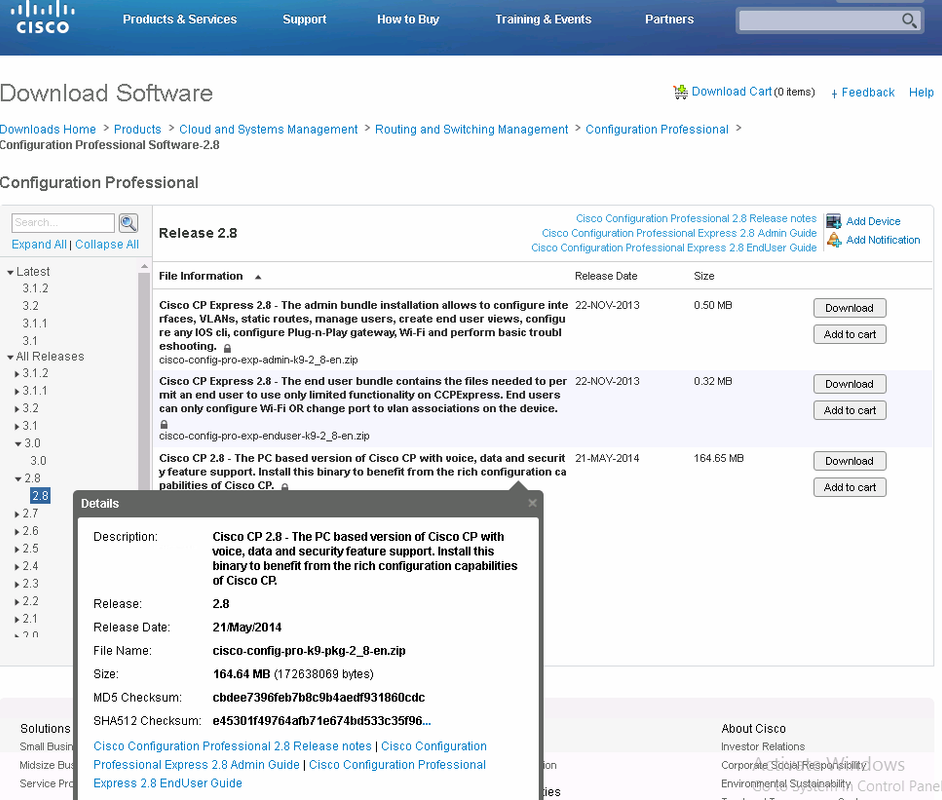Image resolution: width=942 pixels, height=800 pixels.
Task: Click the header search magnifier icon
Action: [909, 20]
